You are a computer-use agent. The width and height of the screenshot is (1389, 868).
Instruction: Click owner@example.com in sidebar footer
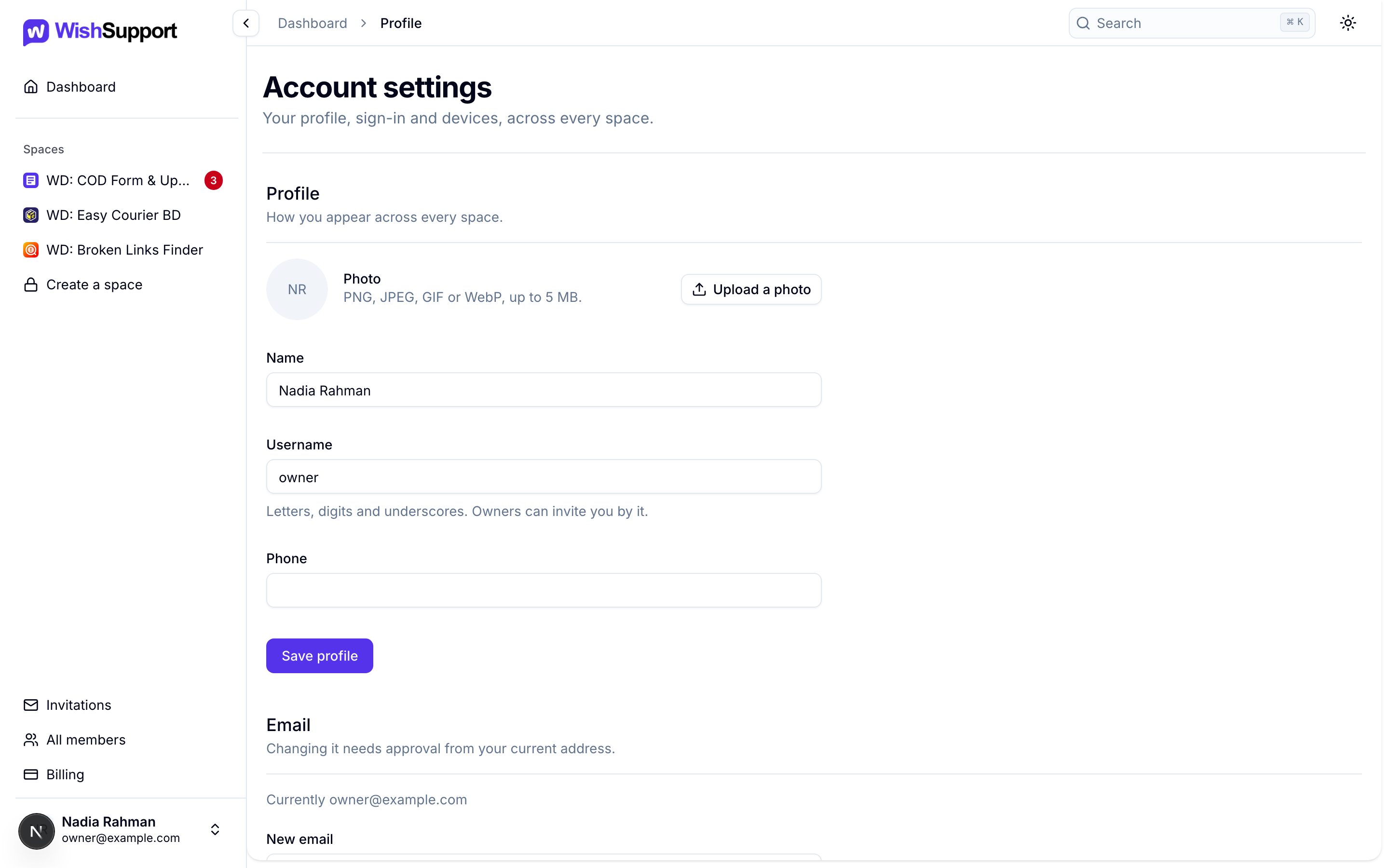coord(121,838)
